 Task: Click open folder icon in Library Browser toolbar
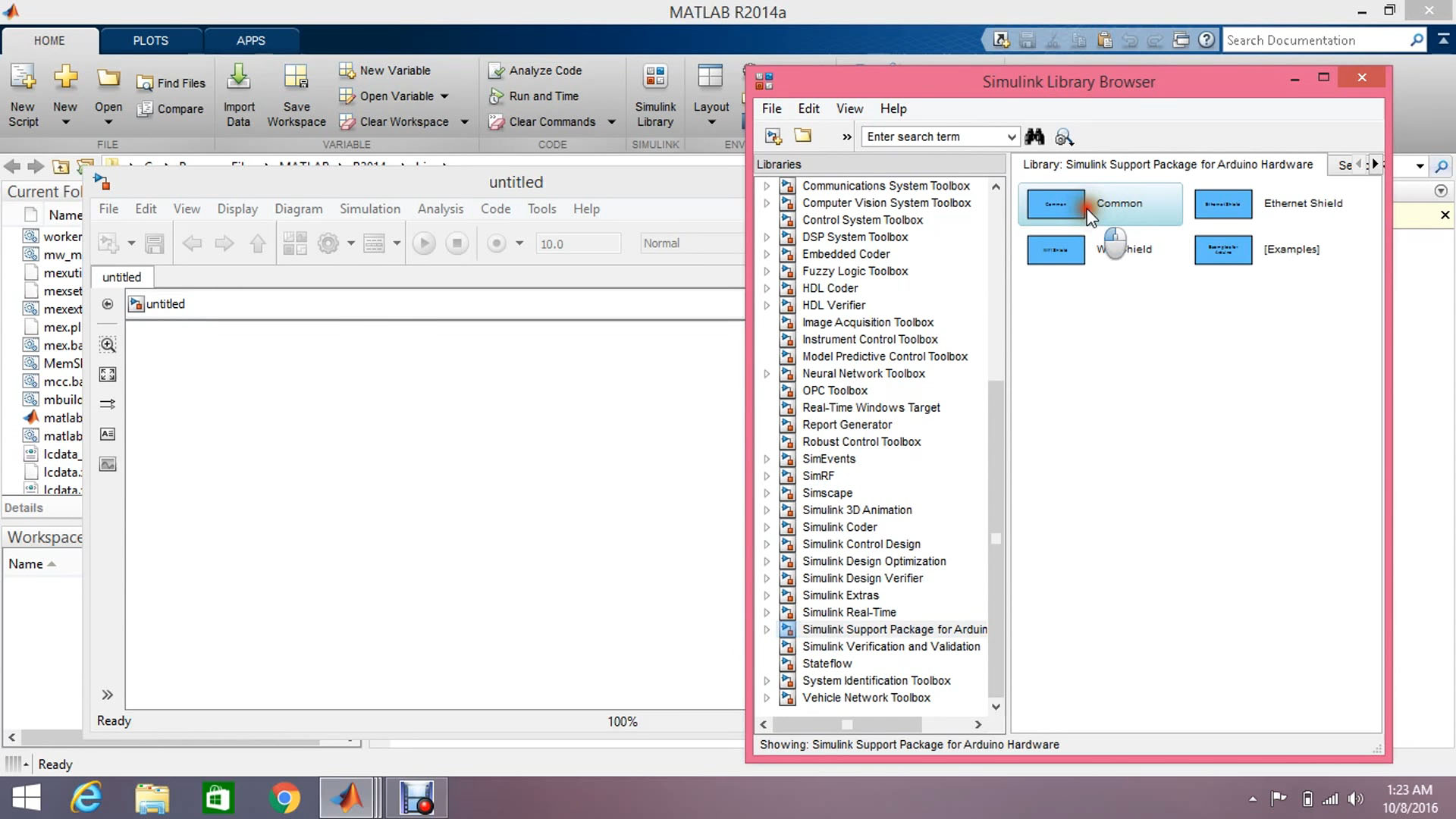803,136
